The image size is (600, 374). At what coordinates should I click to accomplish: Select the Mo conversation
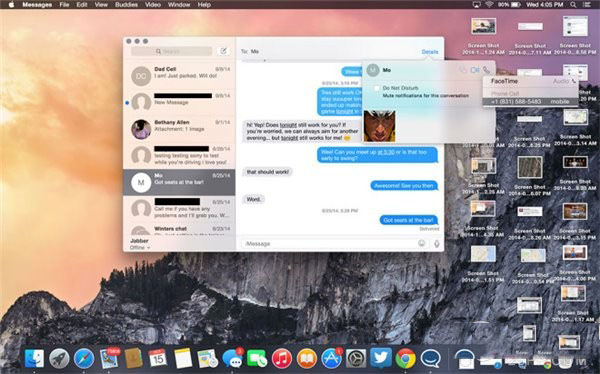[179, 182]
